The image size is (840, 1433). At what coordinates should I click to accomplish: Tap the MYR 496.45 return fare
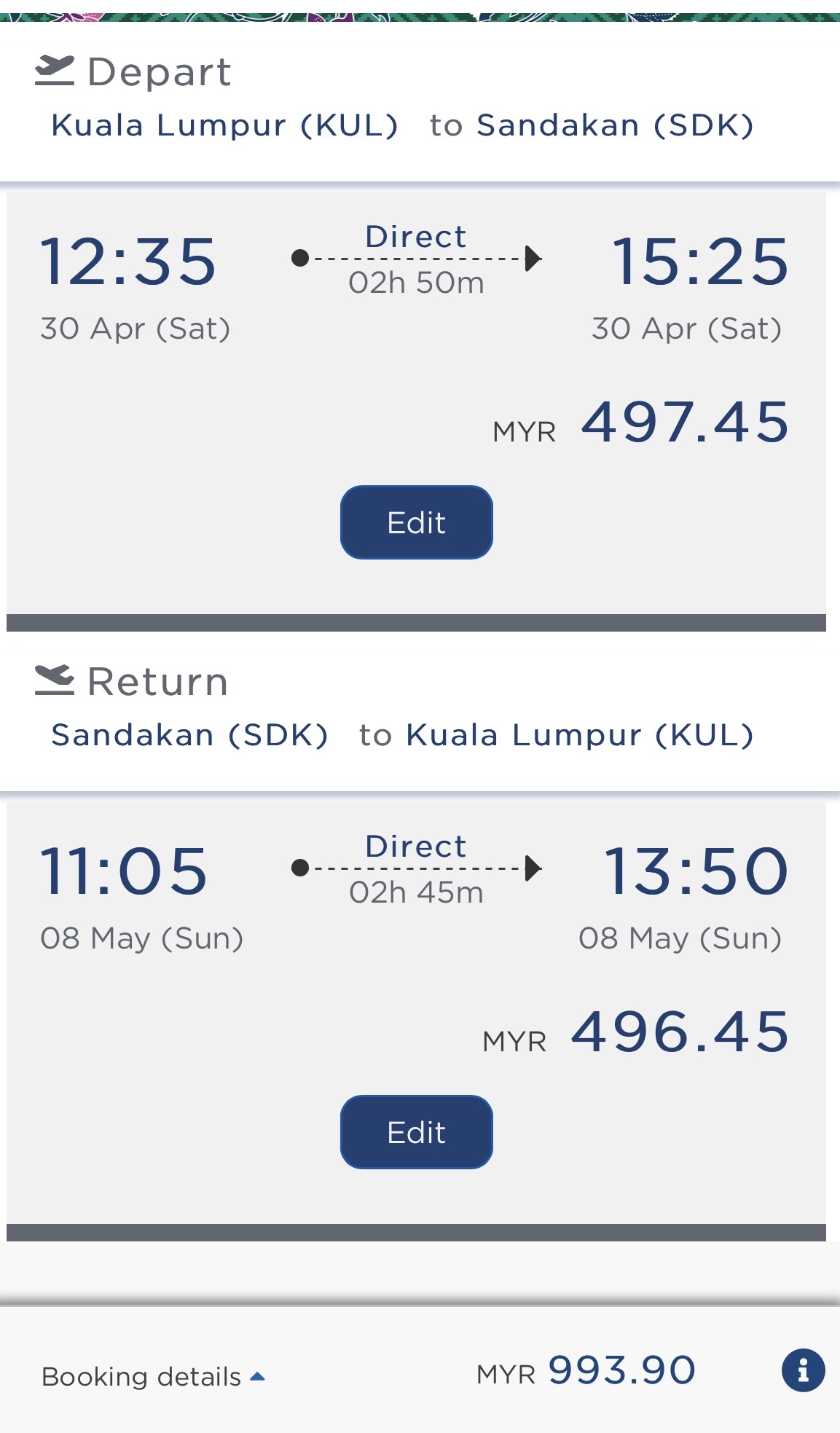tap(680, 1032)
